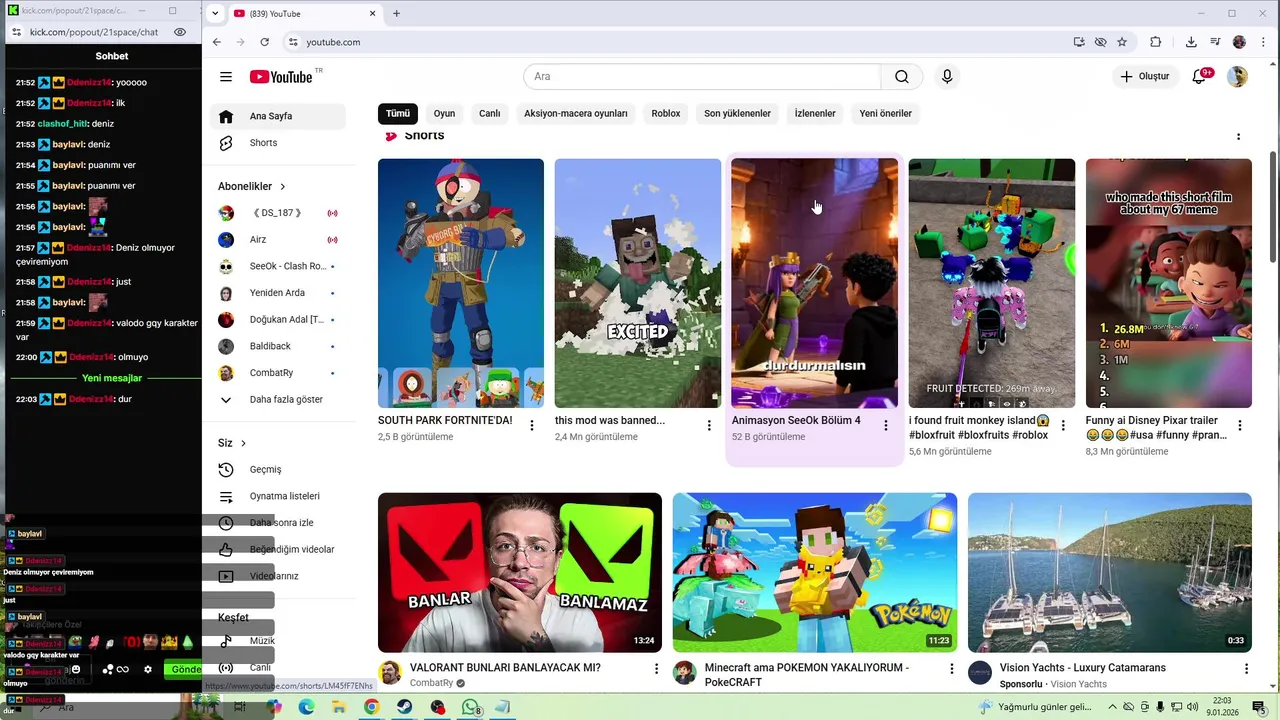This screenshot has width=1280, height=720.
Task: Open Chrome three-dot menu
Action: click(1262, 42)
